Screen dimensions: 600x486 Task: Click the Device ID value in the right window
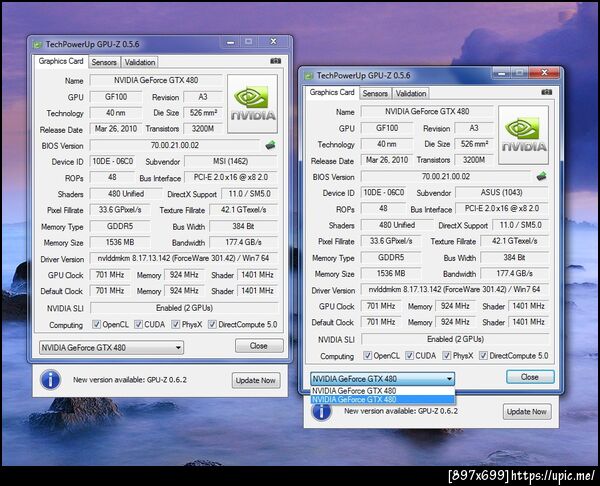click(x=383, y=192)
